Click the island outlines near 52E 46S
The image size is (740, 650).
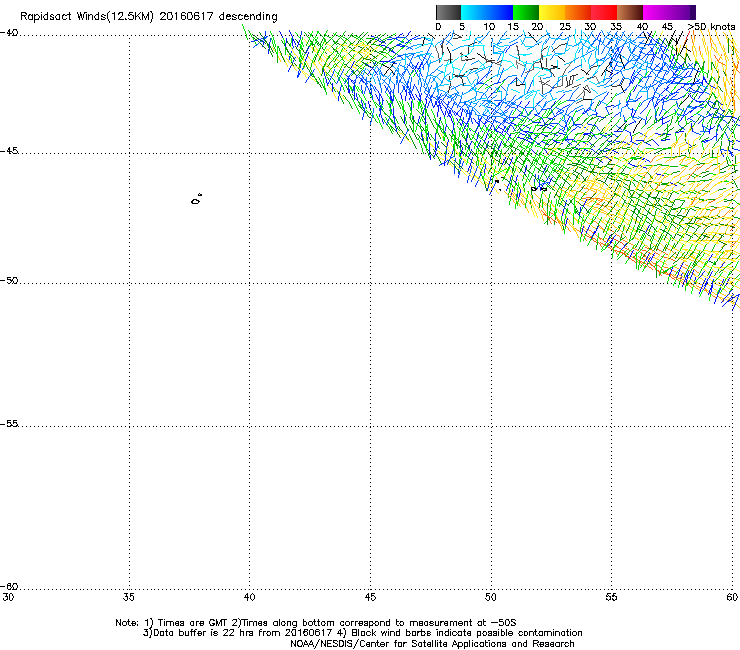tap(539, 188)
